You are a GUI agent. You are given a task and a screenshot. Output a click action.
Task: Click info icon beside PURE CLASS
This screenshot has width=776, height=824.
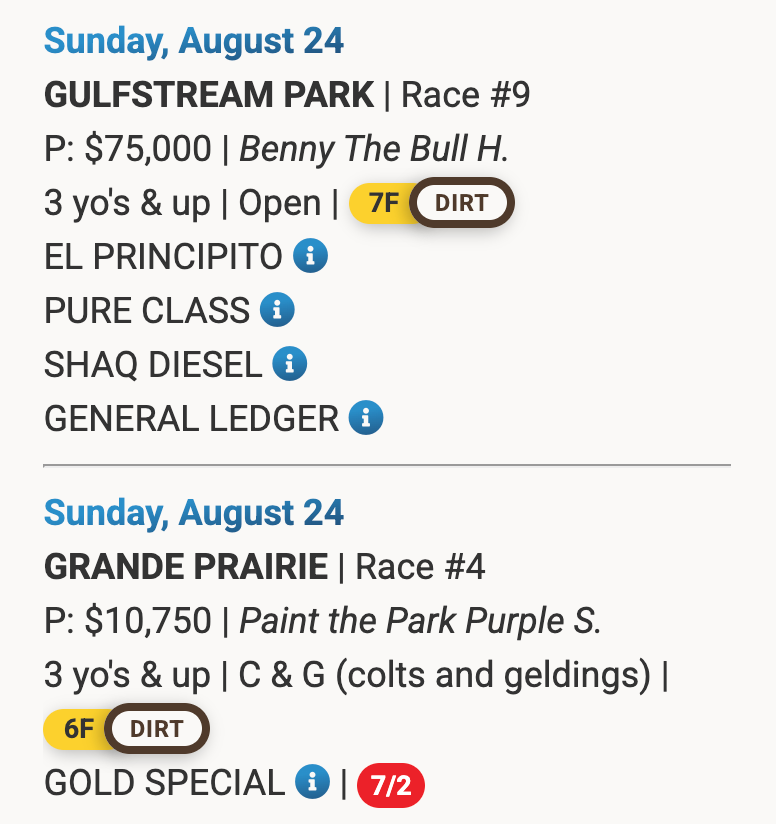pyautogui.click(x=277, y=310)
